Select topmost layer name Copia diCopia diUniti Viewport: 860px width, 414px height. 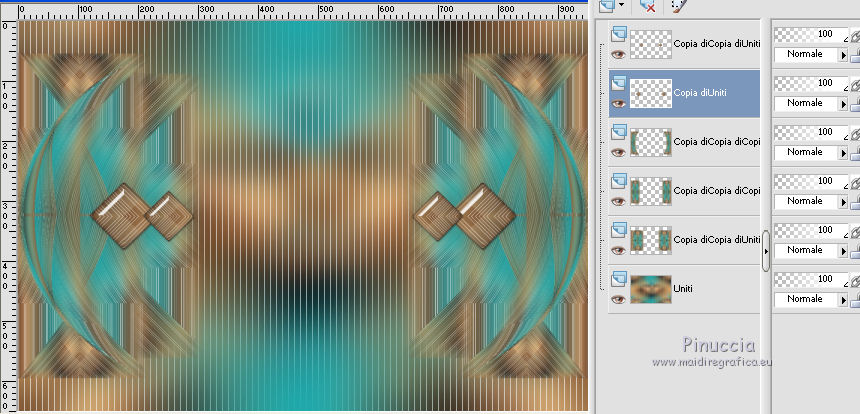(x=716, y=44)
